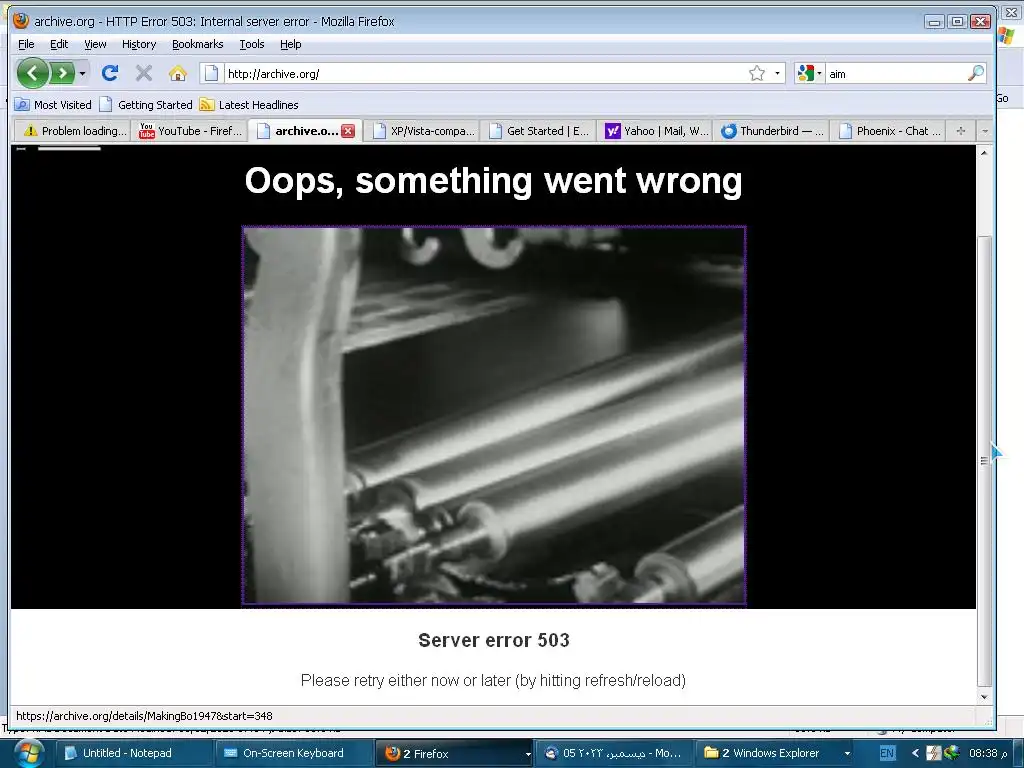Image resolution: width=1024 pixels, height=768 pixels.
Task: Go to Home page icon
Action: [x=178, y=73]
